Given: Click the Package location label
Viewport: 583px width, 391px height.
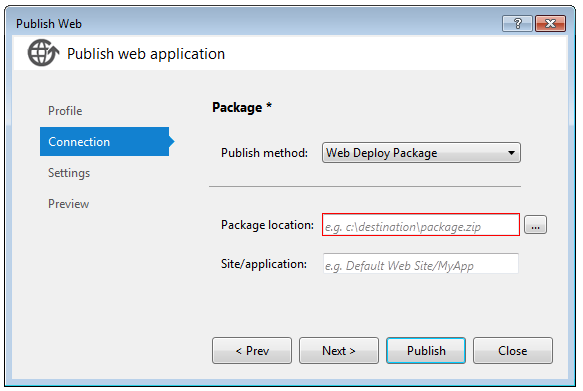Looking at the screenshot, I should (x=267, y=225).
